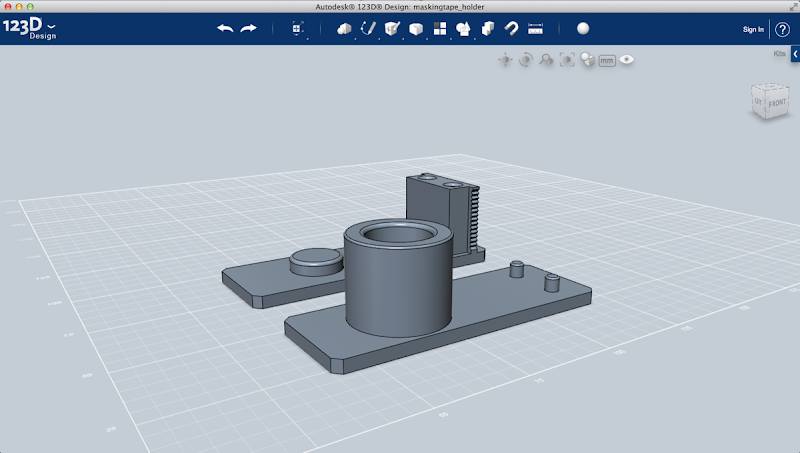The height and width of the screenshot is (453, 800).
Task: Click the Sign In link
Action: pos(753,30)
